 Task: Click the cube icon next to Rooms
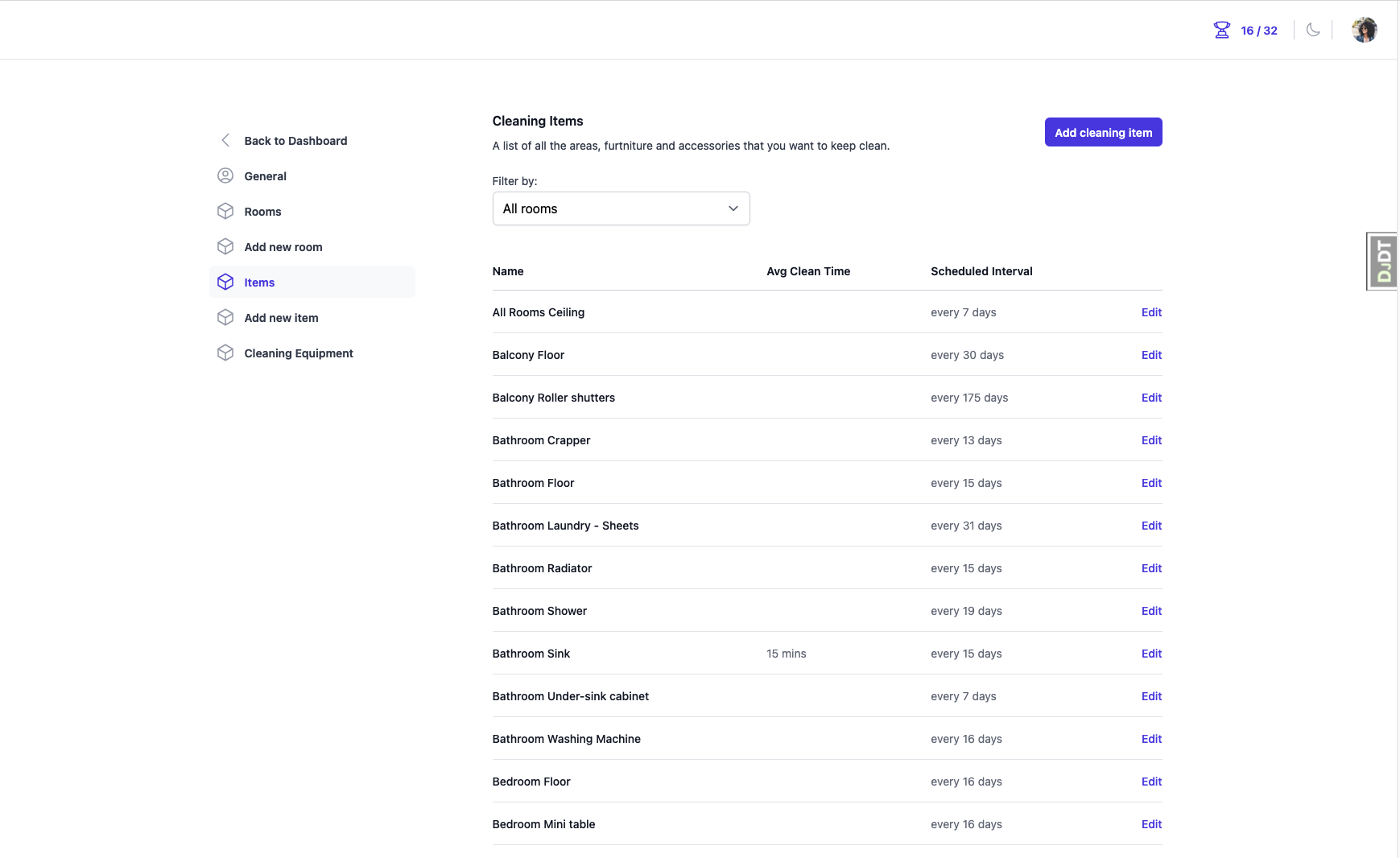(x=225, y=212)
